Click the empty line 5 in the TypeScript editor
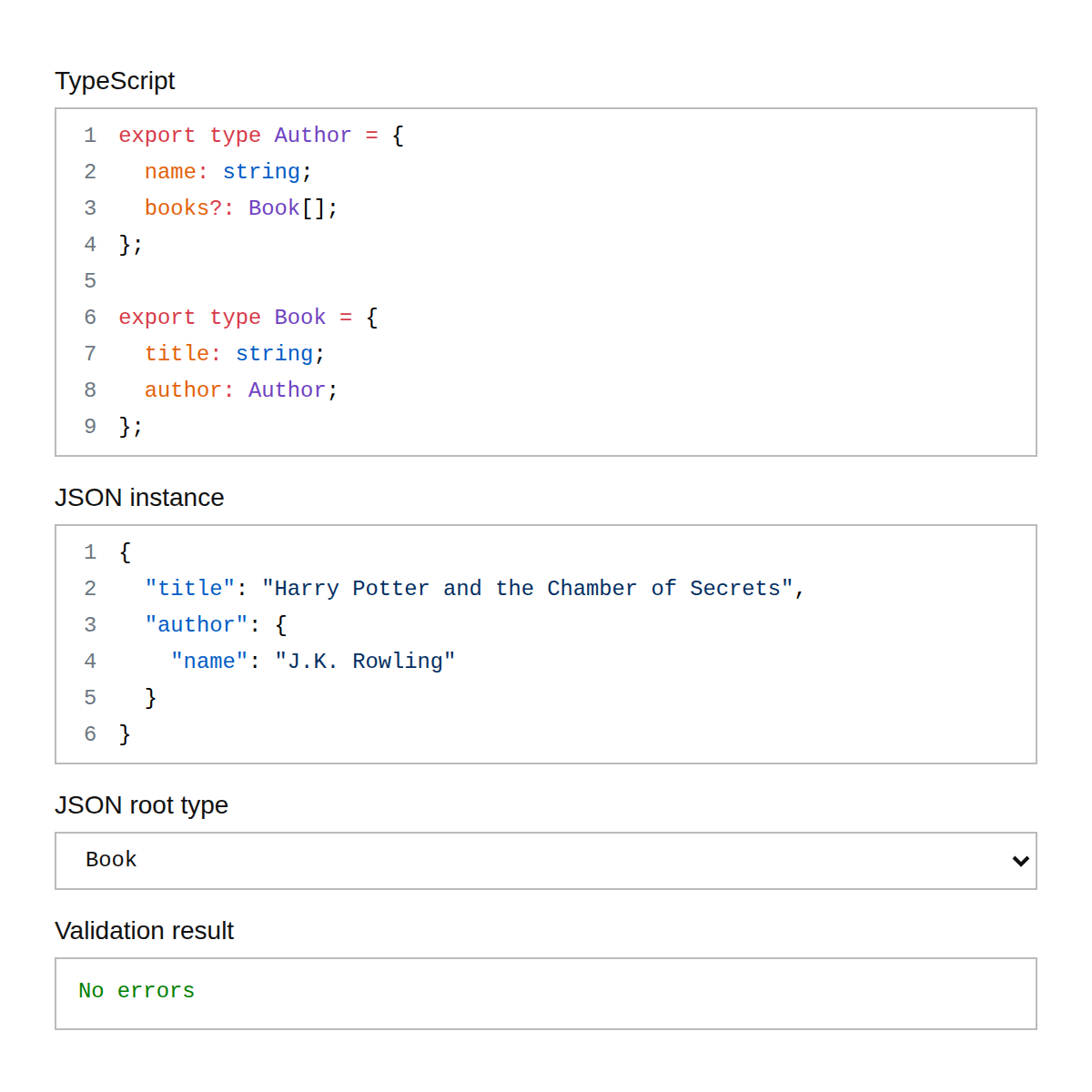 [x=546, y=281]
